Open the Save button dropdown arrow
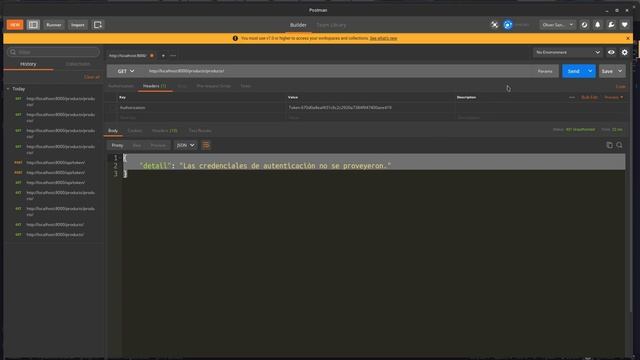640x360 pixels. click(620, 71)
